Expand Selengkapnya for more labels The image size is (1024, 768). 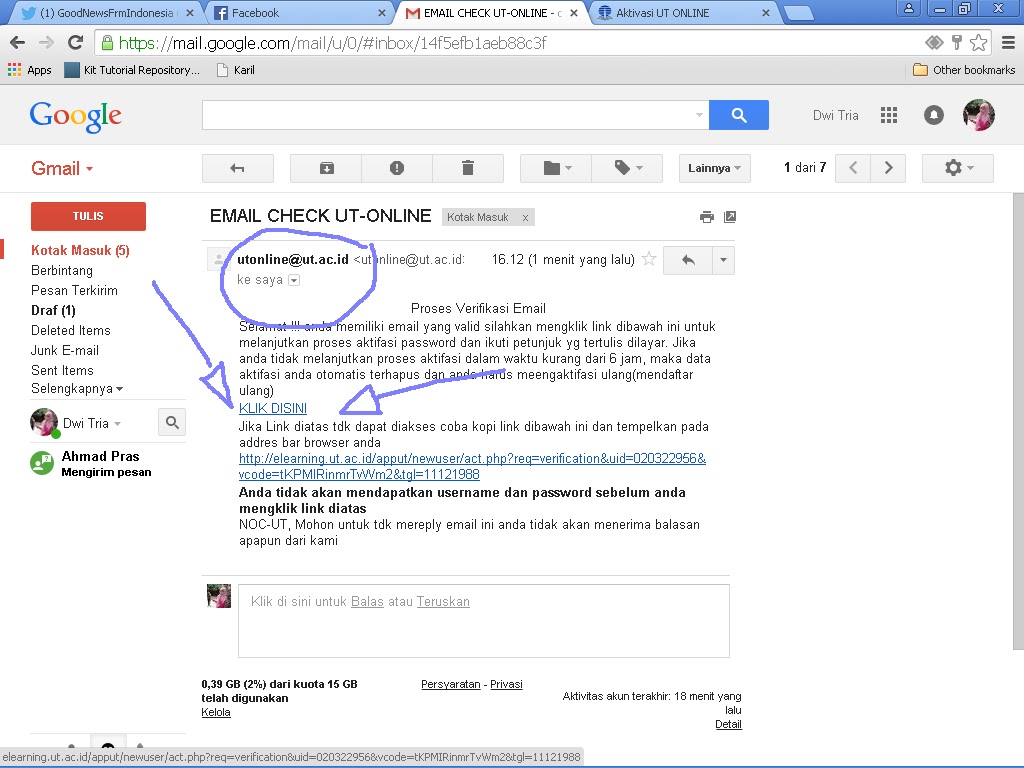tap(76, 389)
